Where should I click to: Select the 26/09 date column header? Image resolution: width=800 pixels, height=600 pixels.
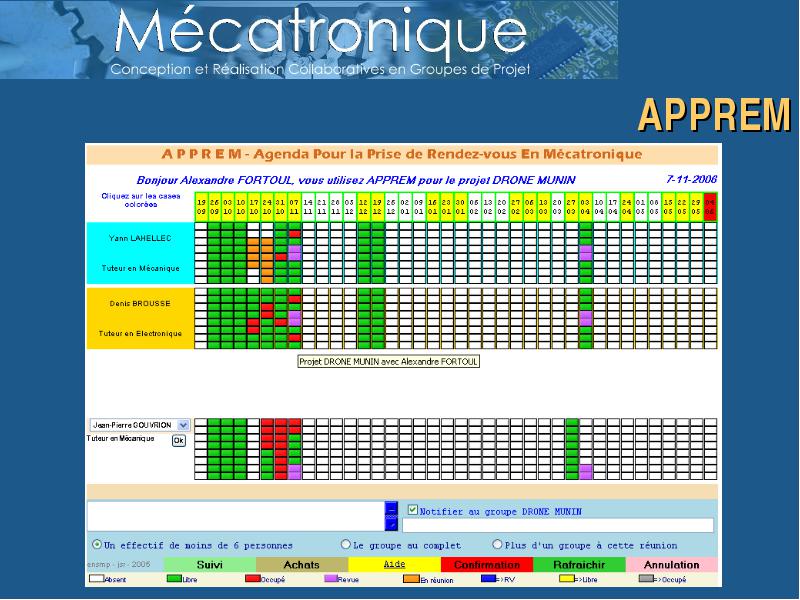pyautogui.click(x=215, y=207)
